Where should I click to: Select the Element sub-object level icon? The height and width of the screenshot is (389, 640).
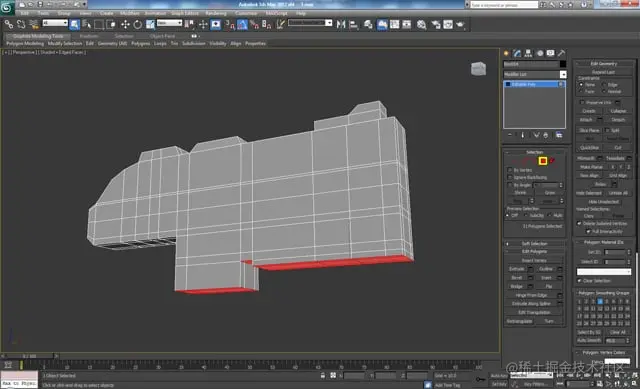[552, 161]
